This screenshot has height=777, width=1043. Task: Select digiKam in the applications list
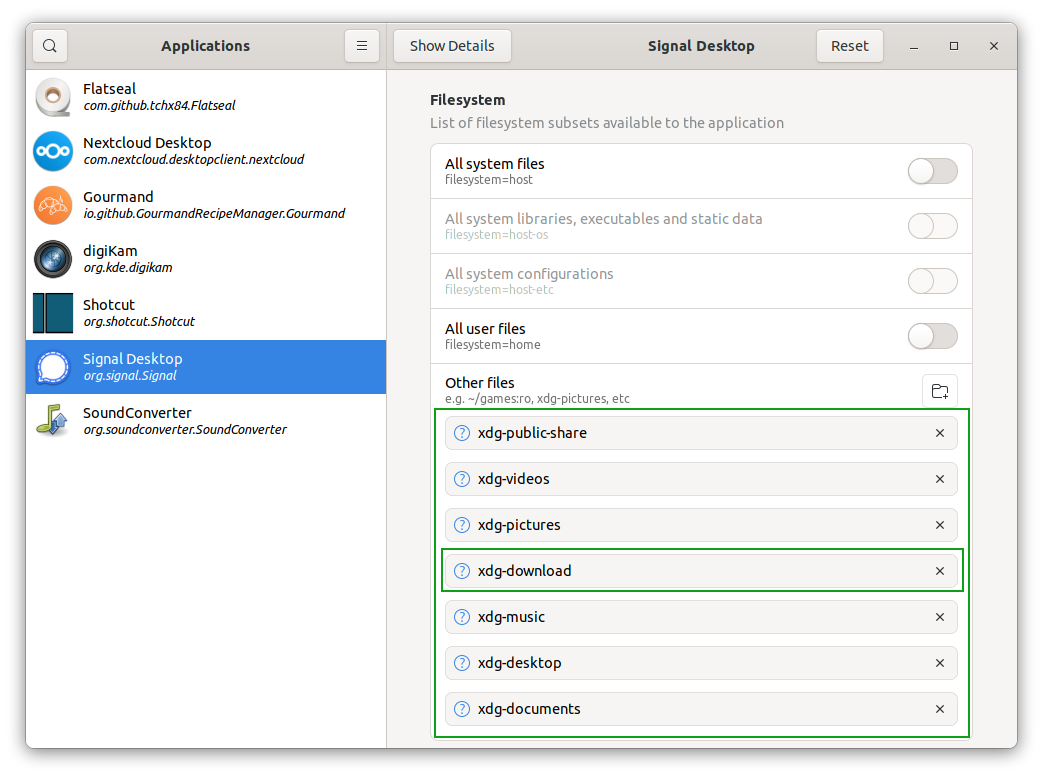(206, 259)
